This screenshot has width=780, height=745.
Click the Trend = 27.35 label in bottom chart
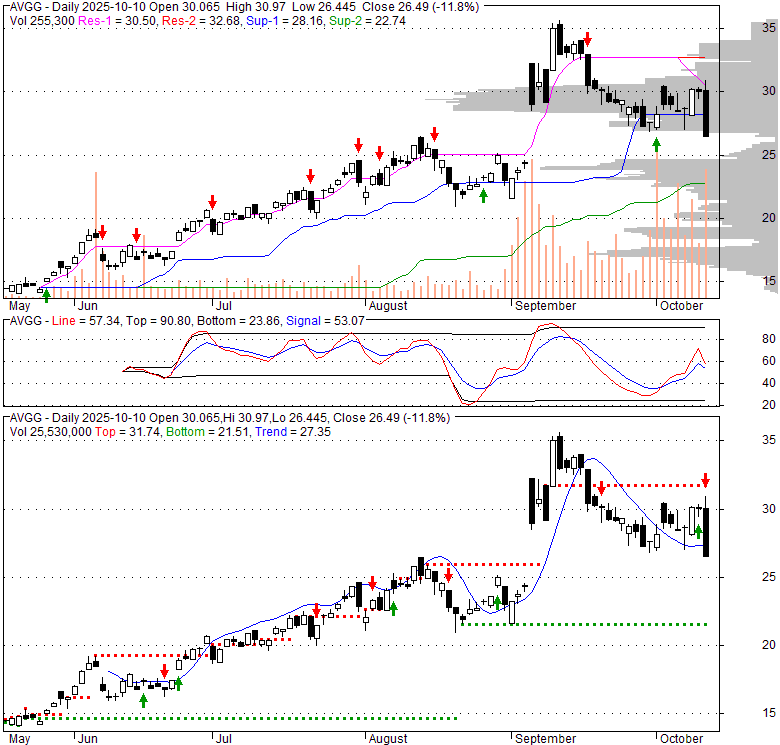[x=293, y=432]
